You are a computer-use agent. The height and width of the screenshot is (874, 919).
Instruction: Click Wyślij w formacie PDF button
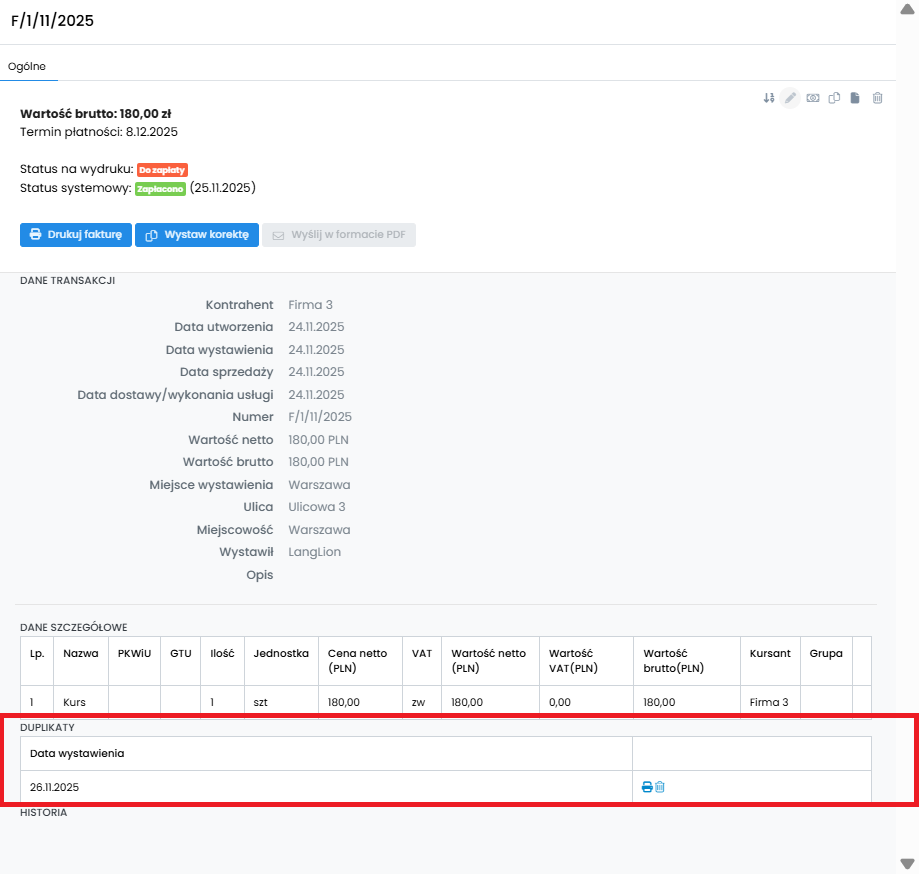click(x=339, y=235)
